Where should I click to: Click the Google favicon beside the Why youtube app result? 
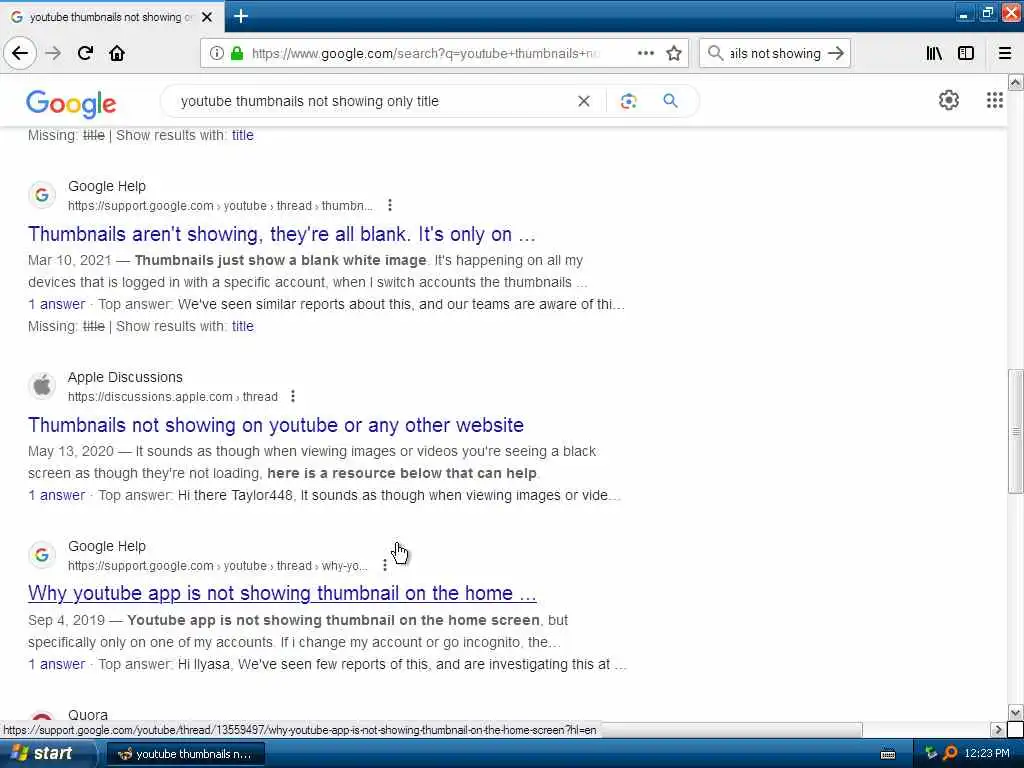(42, 554)
